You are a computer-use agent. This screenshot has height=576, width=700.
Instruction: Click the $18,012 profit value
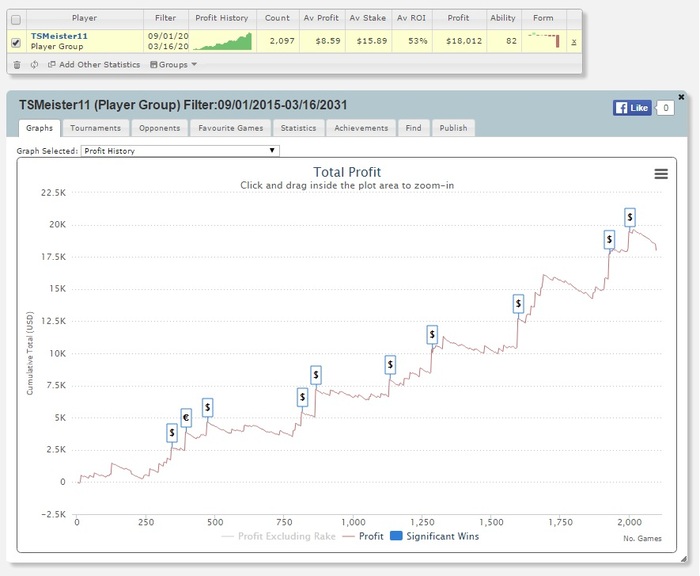point(464,41)
